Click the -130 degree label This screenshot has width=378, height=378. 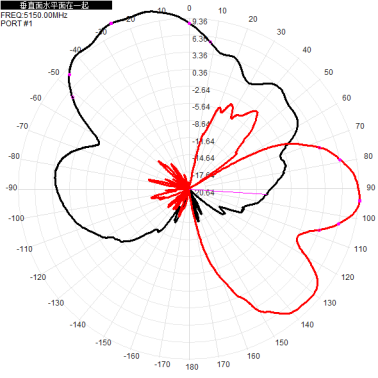(56, 303)
